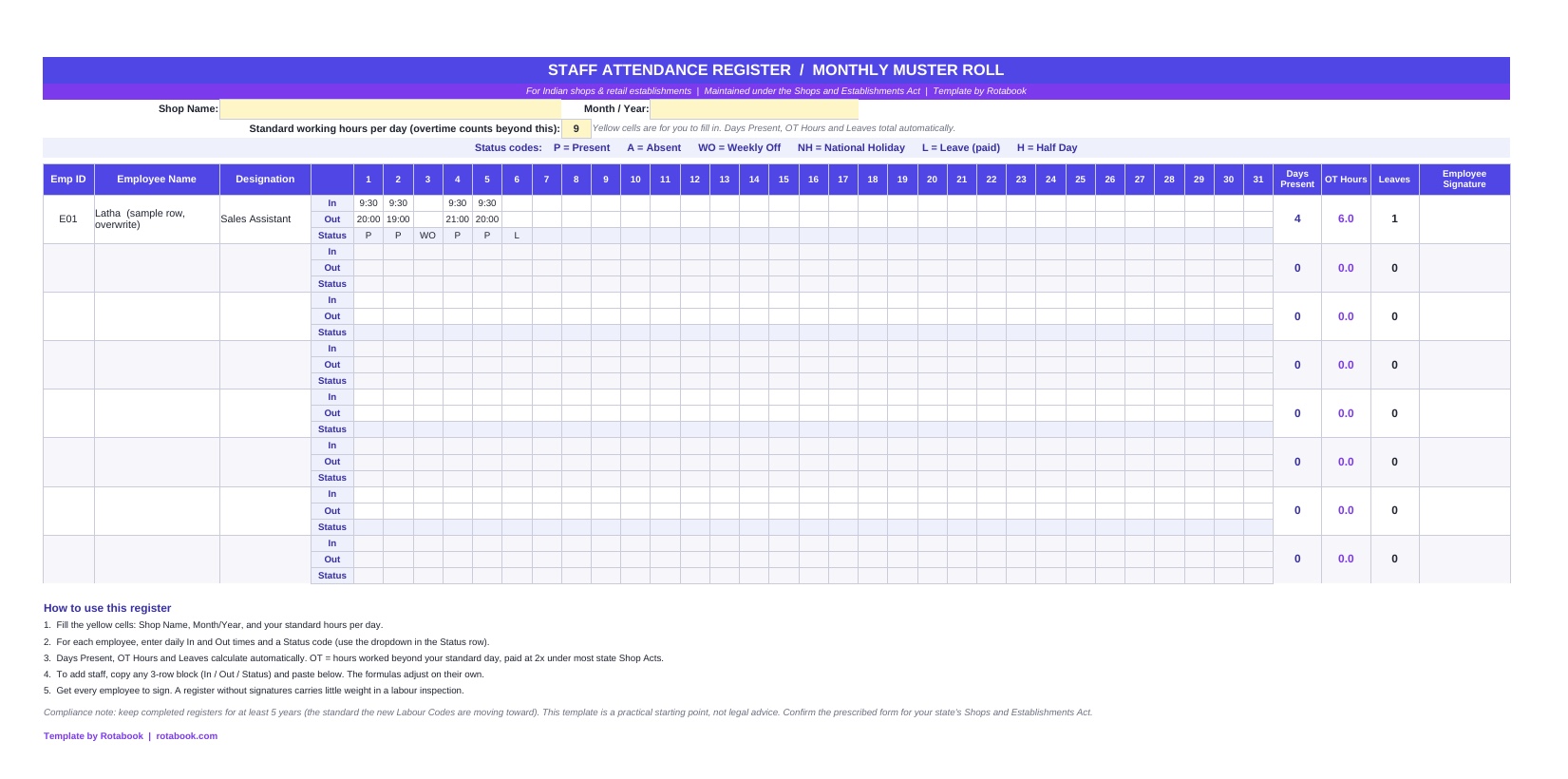
Task: Click the 'Employee Signature' column header
Action: coord(1464,180)
